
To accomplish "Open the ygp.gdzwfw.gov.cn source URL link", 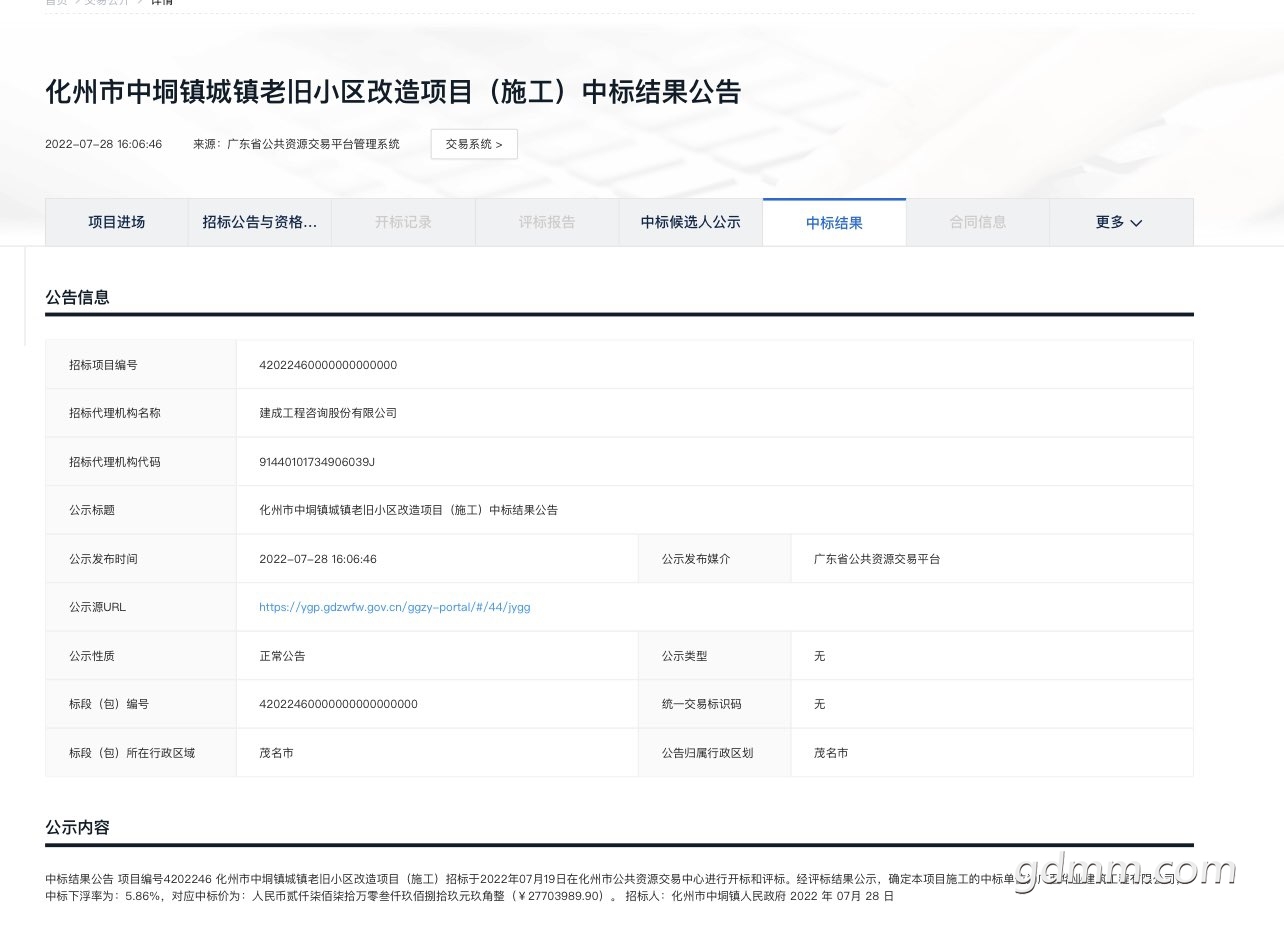I will coord(394,607).
